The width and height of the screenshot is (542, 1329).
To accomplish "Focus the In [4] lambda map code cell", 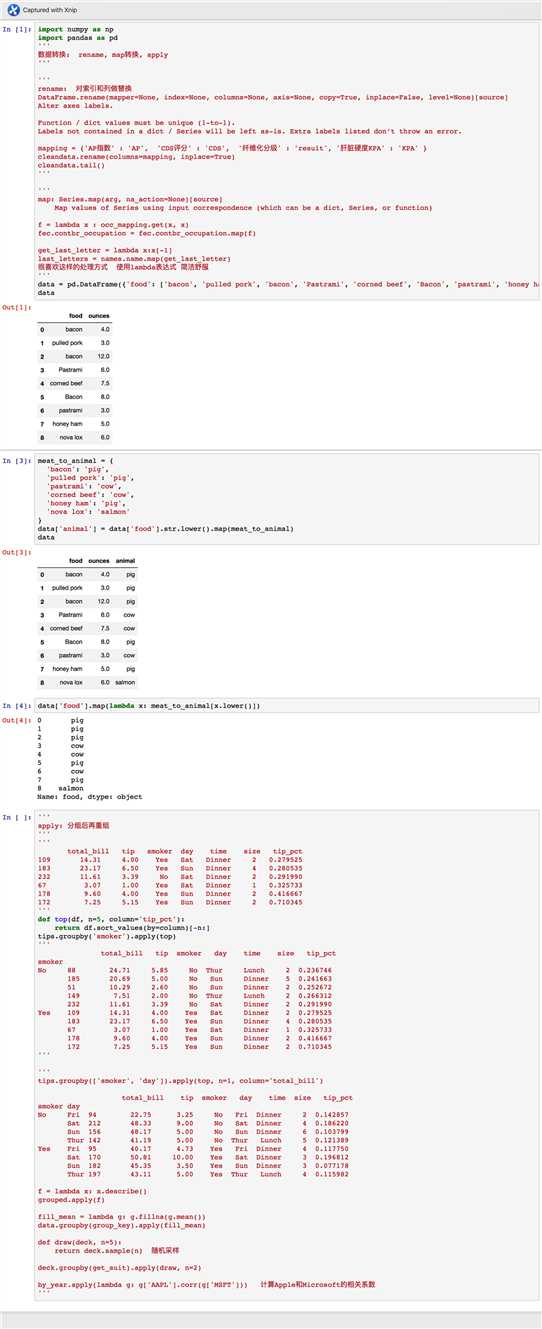I will coord(287,705).
